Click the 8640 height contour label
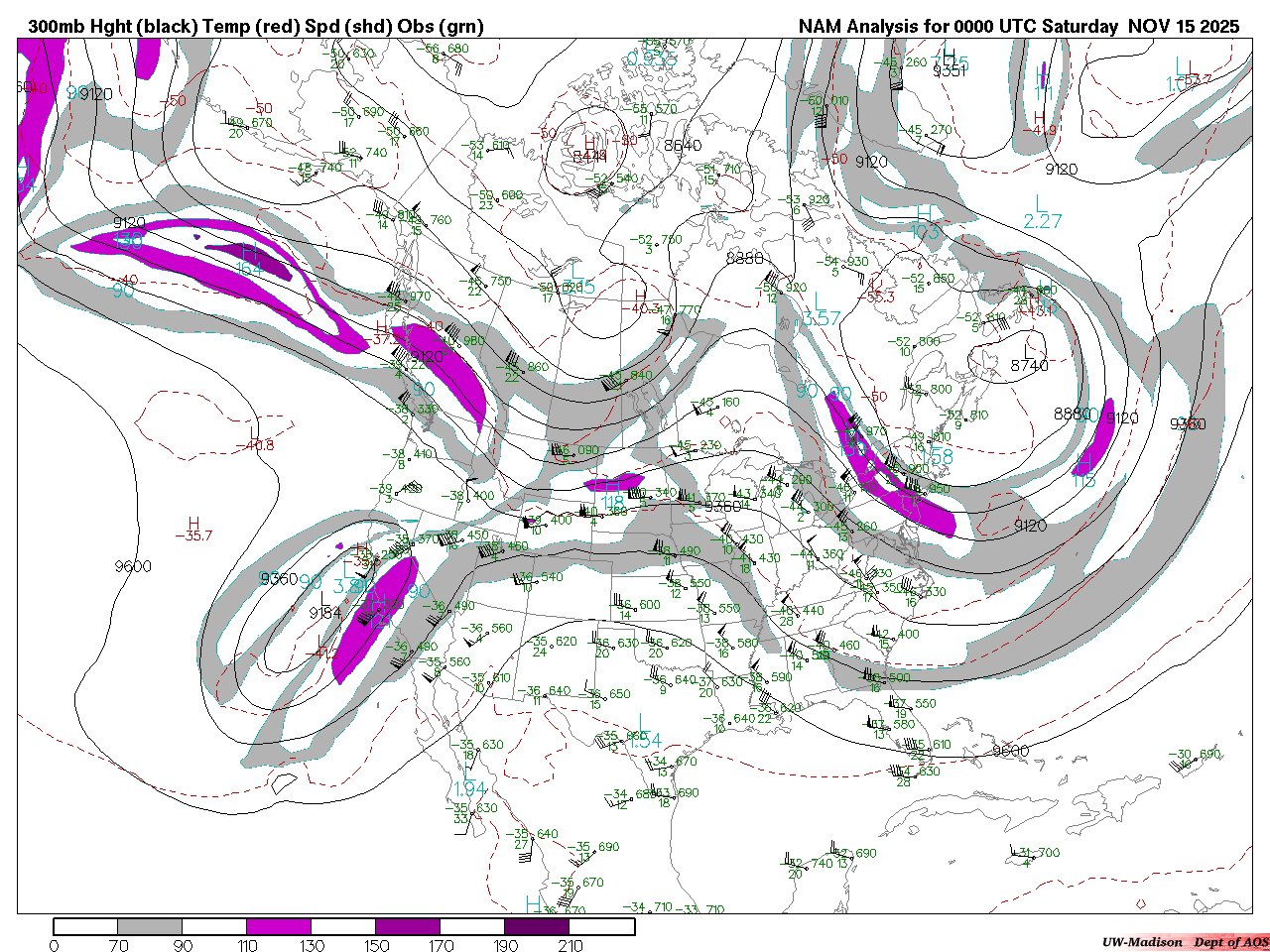Image resolution: width=1270 pixels, height=952 pixels. click(x=683, y=145)
